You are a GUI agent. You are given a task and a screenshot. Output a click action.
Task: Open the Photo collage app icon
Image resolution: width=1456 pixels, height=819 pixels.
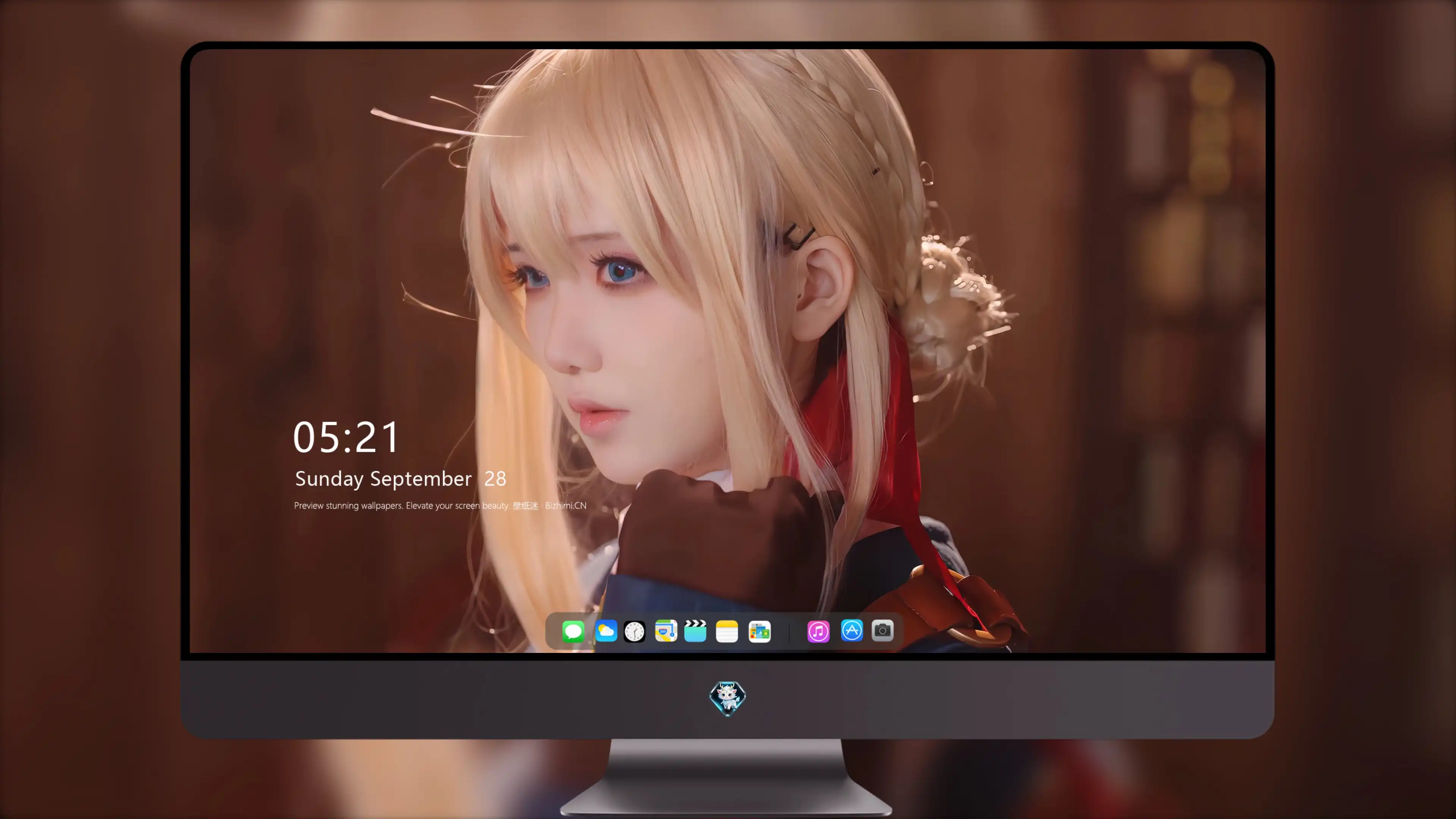click(x=759, y=631)
